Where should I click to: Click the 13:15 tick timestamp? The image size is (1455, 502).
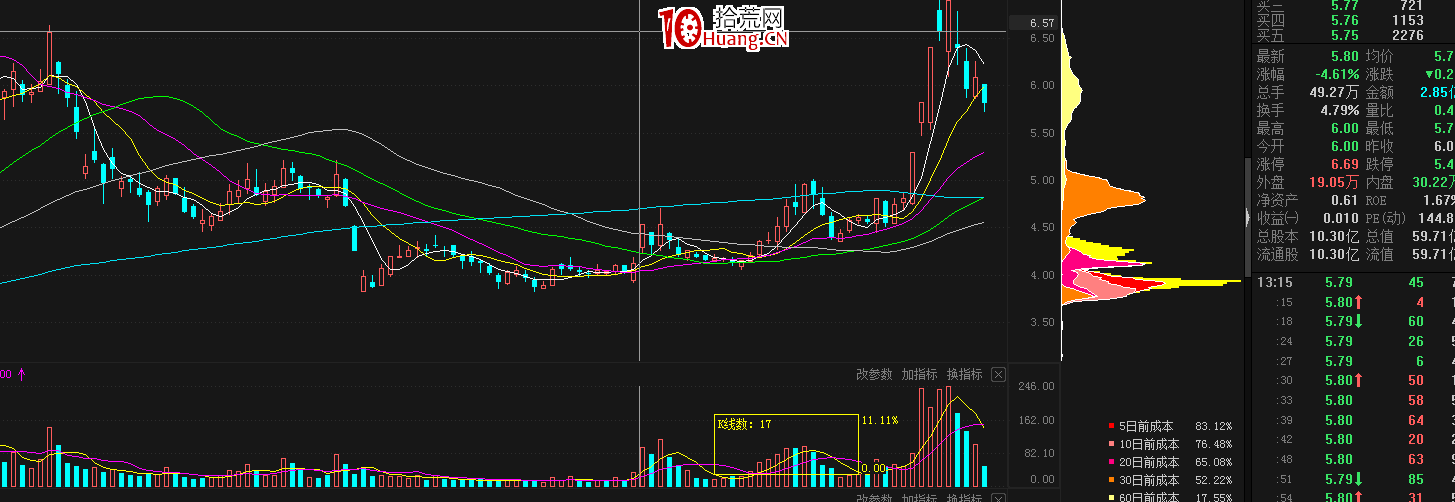1275,283
